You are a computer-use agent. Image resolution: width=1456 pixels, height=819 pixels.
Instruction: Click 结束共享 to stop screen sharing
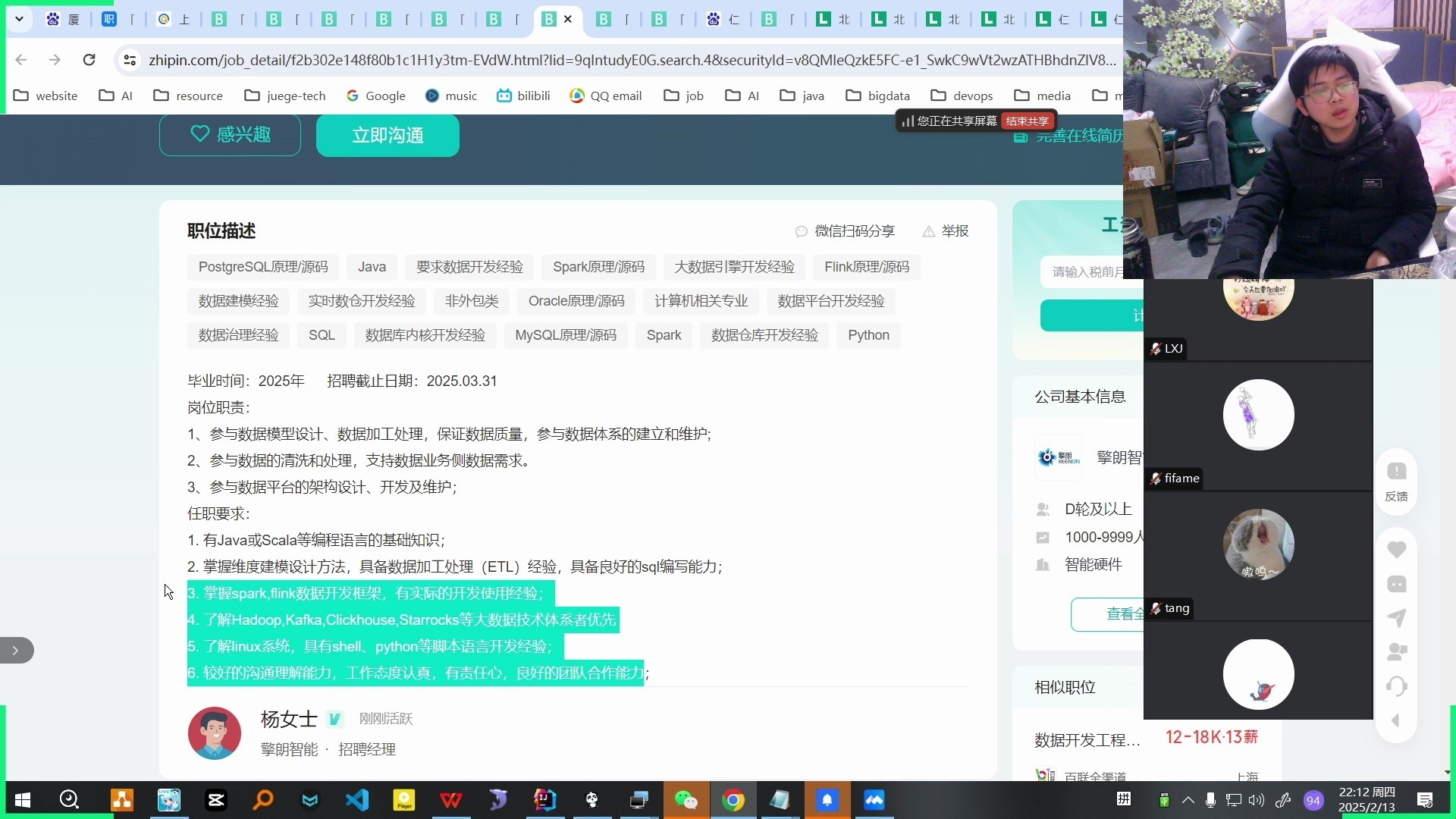tap(1027, 121)
